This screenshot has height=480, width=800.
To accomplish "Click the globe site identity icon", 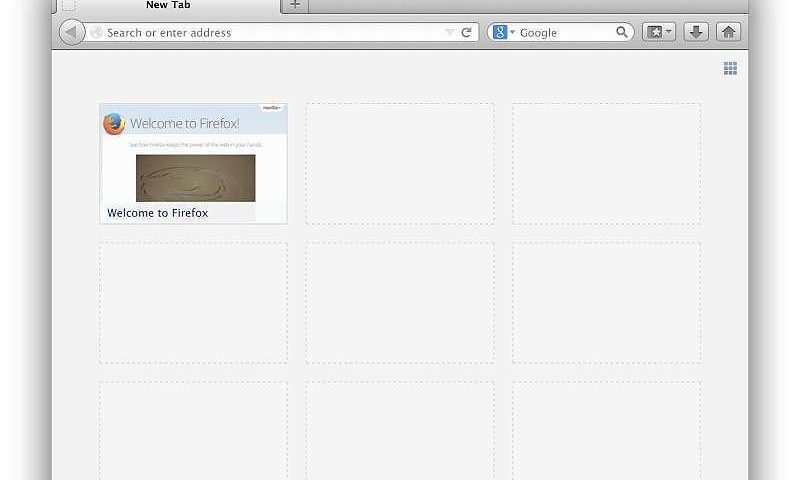I will 97,32.
